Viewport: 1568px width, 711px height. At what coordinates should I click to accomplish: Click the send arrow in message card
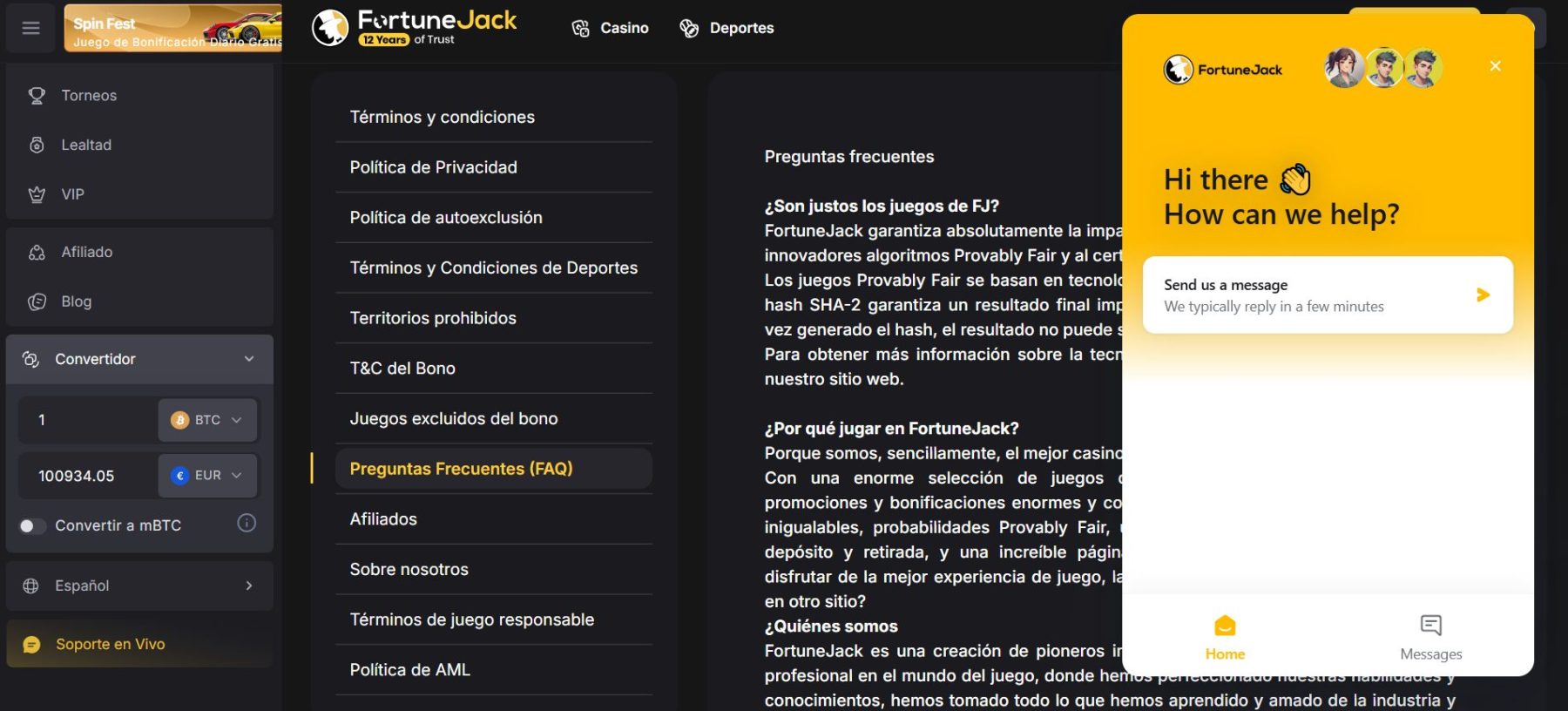pos(1483,295)
